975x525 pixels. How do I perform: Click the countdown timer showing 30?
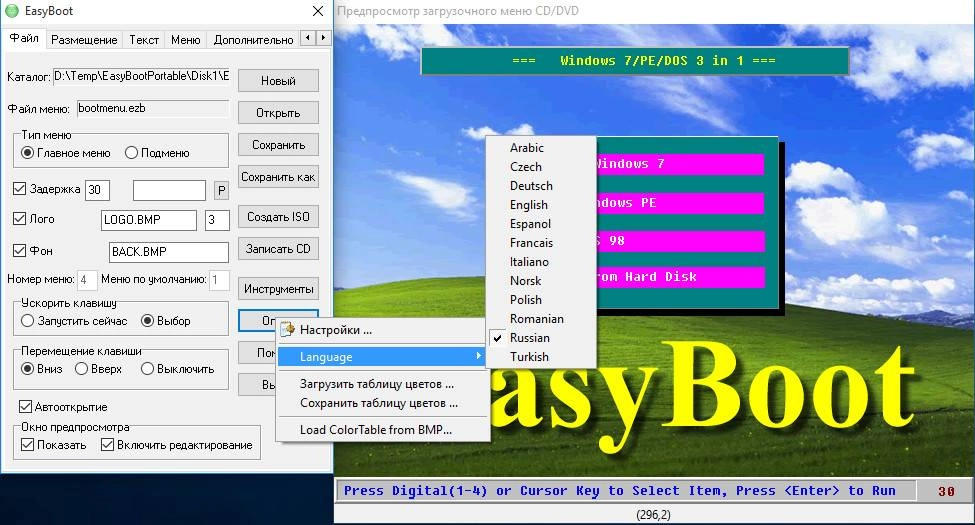946,491
